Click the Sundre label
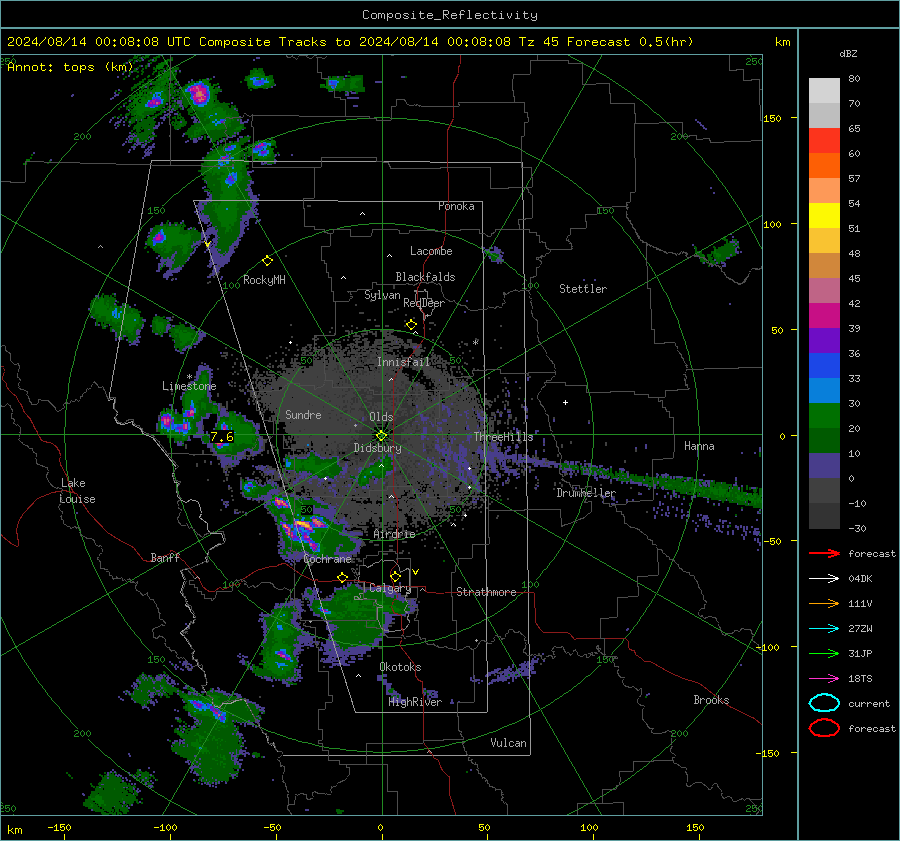The height and width of the screenshot is (841, 900). (303, 414)
